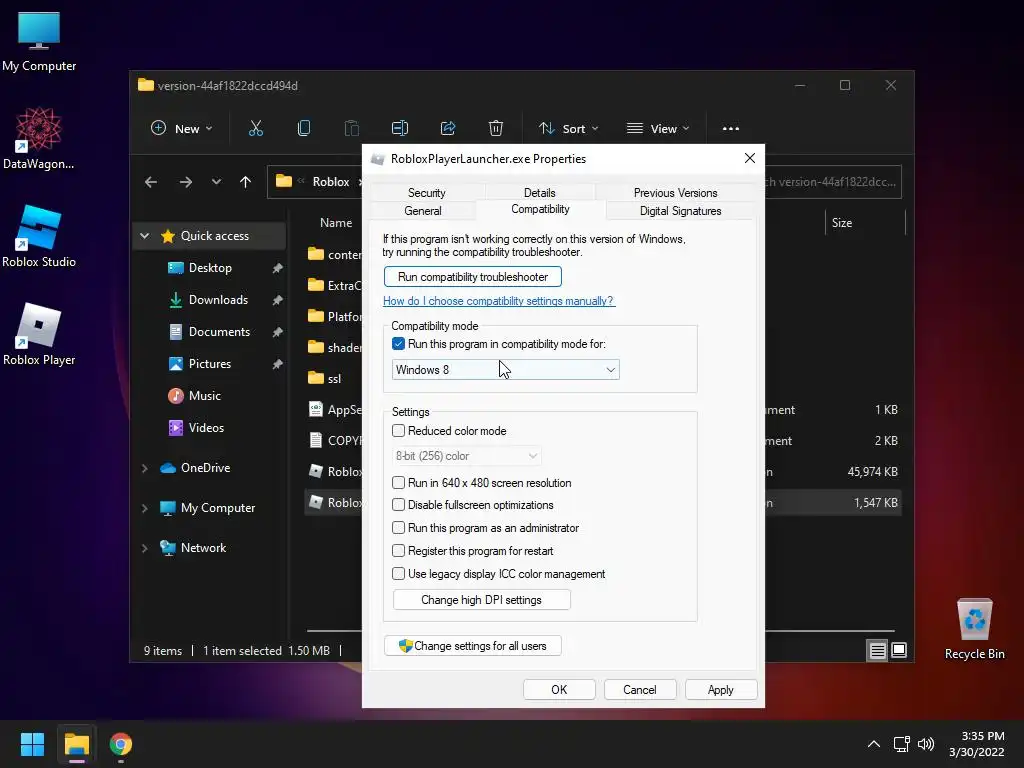Open the See more (three dots) menu
This screenshot has width=1024, height=768.
pyautogui.click(x=731, y=129)
